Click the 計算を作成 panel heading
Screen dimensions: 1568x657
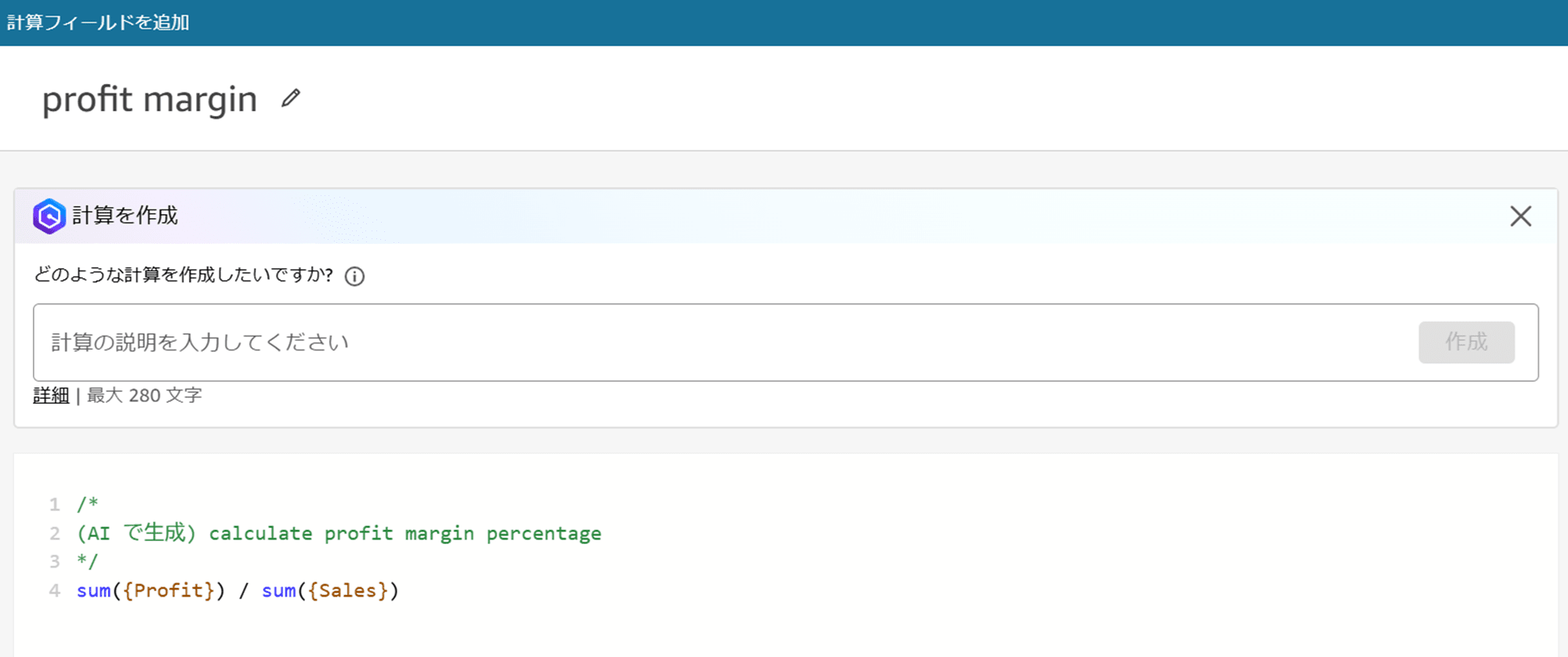(x=125, y=216)
